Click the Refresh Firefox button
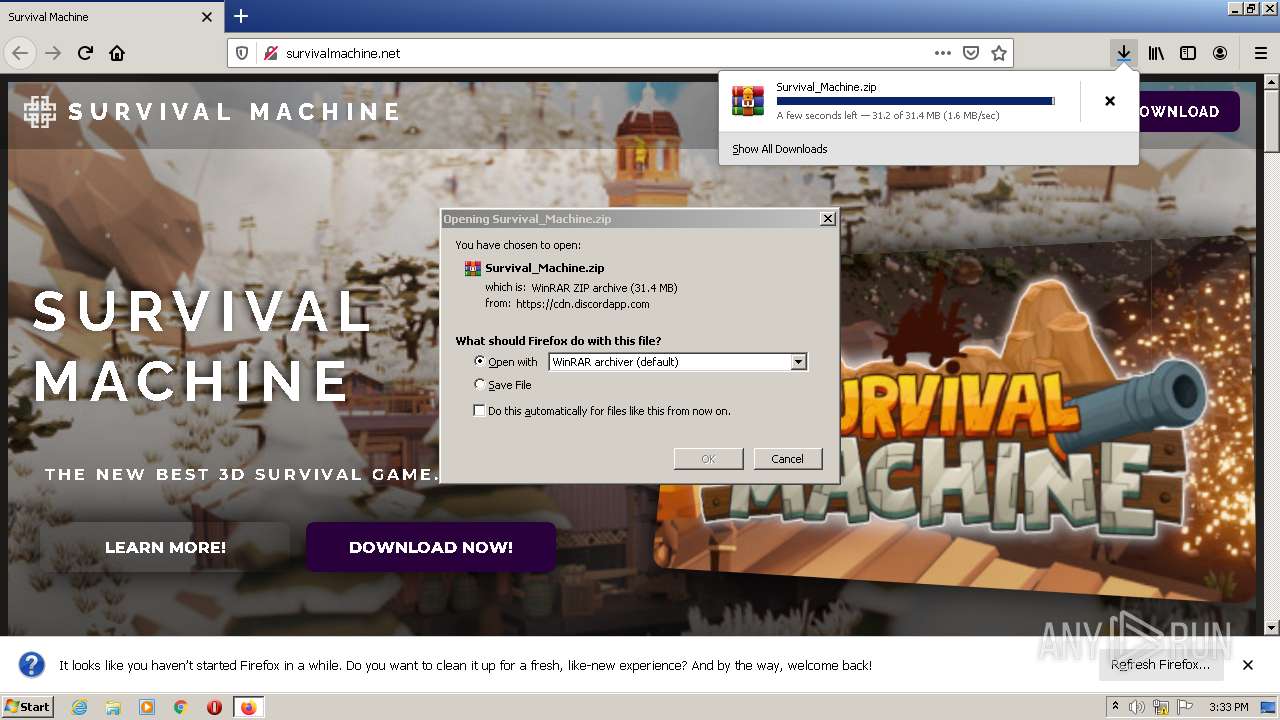 1160,665
